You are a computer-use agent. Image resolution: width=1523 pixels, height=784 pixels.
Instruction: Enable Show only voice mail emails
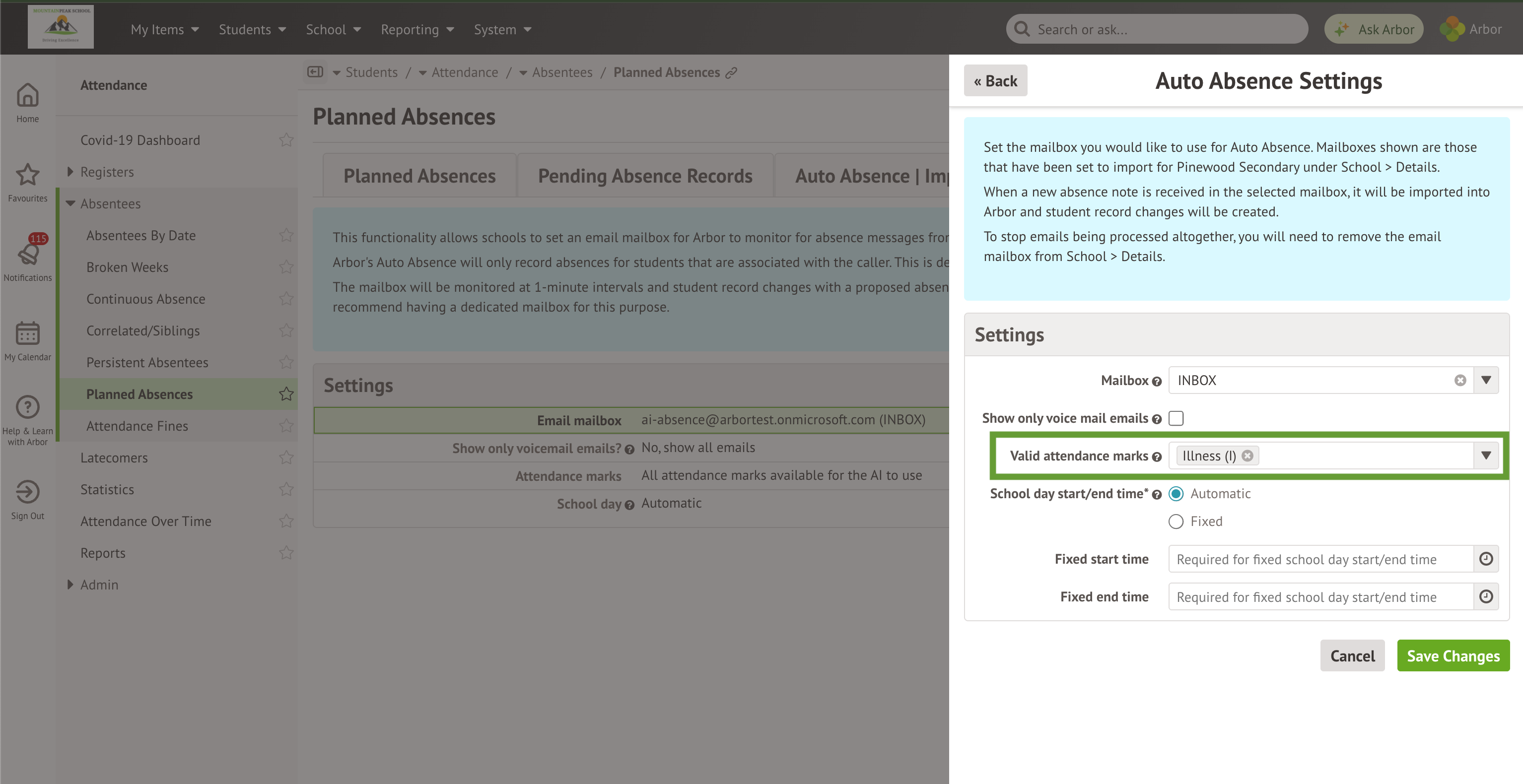coord(1176,418)
